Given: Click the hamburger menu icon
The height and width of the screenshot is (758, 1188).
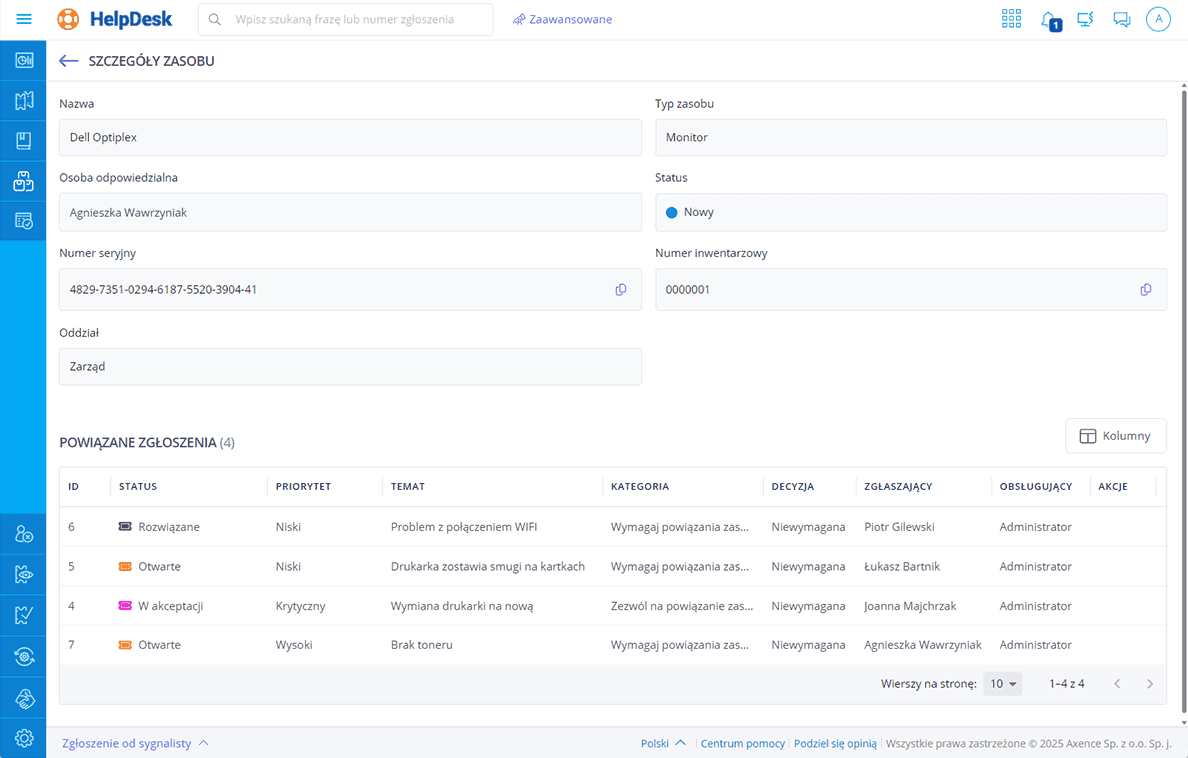Looking at the screenshot, I should (x=24, y=19).
